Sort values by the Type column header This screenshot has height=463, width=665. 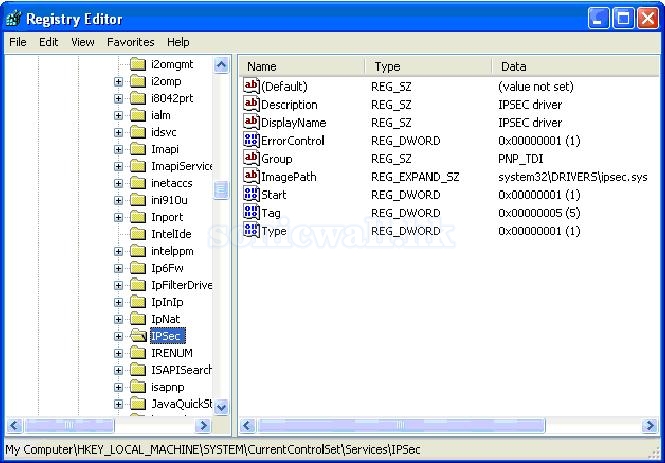428,67
